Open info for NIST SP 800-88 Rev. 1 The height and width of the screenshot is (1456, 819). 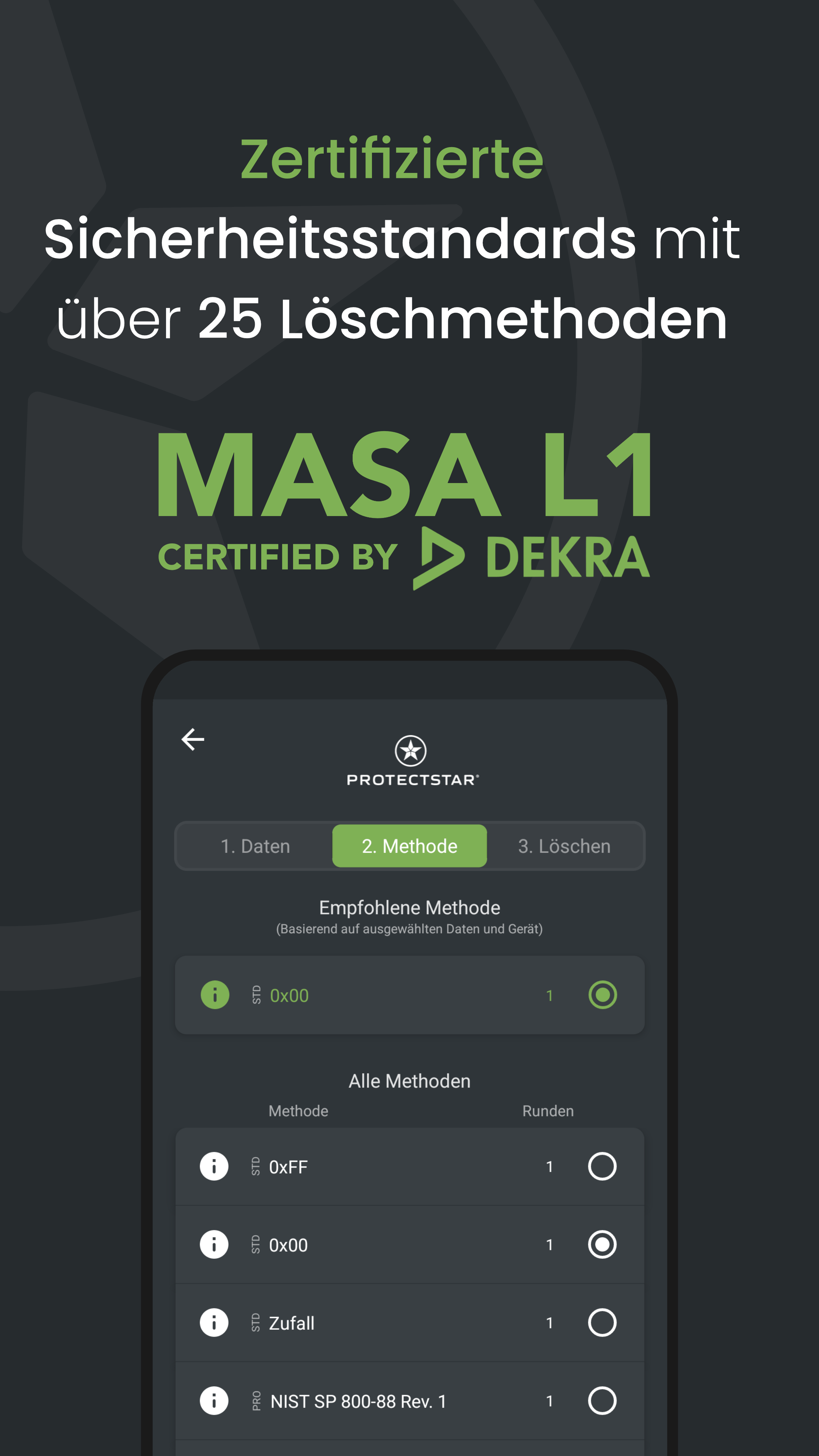214,1401
